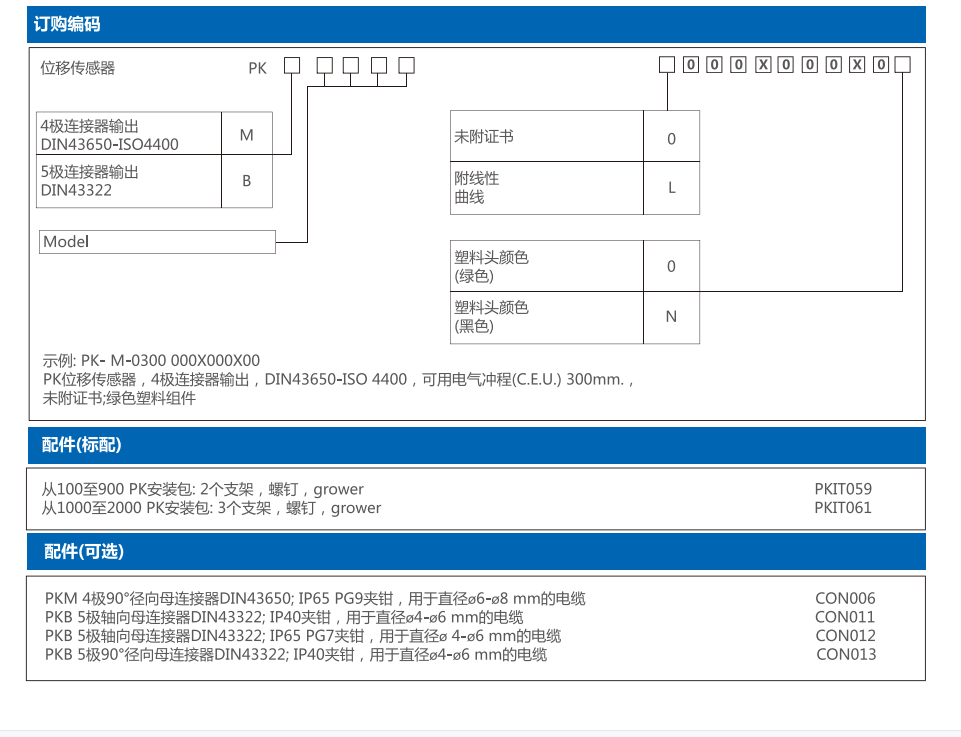Click the part number PKIT059
This screenshot has height=737, width=961.
point(843,489)
